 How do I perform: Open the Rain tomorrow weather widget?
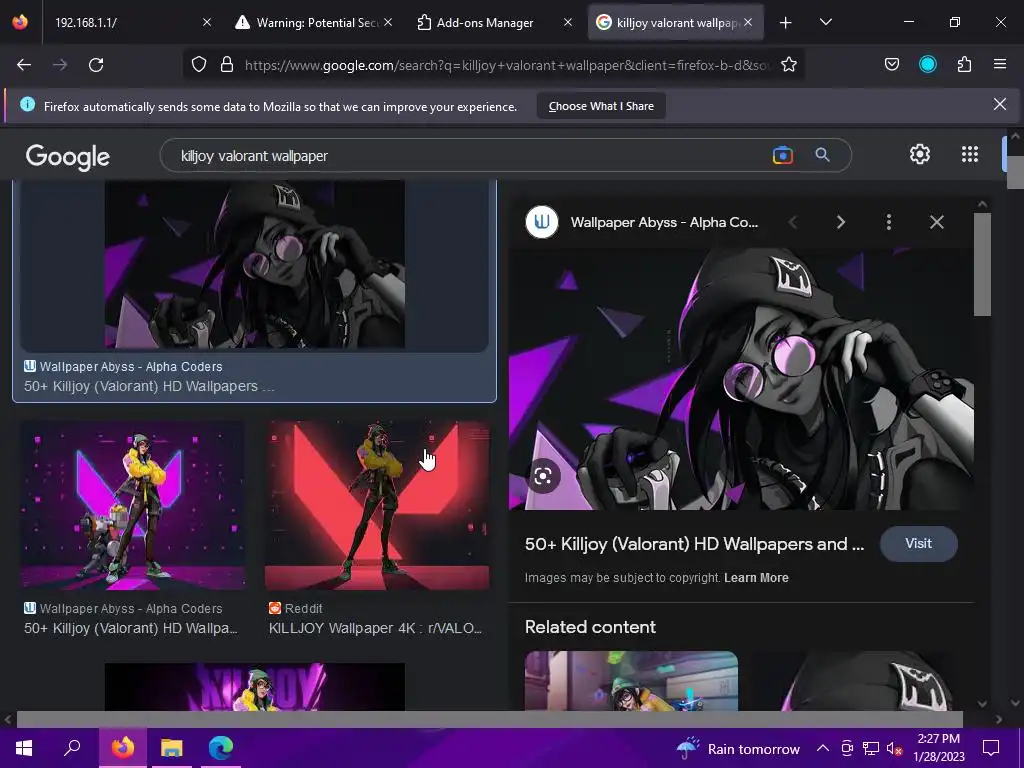pos(738,748)
